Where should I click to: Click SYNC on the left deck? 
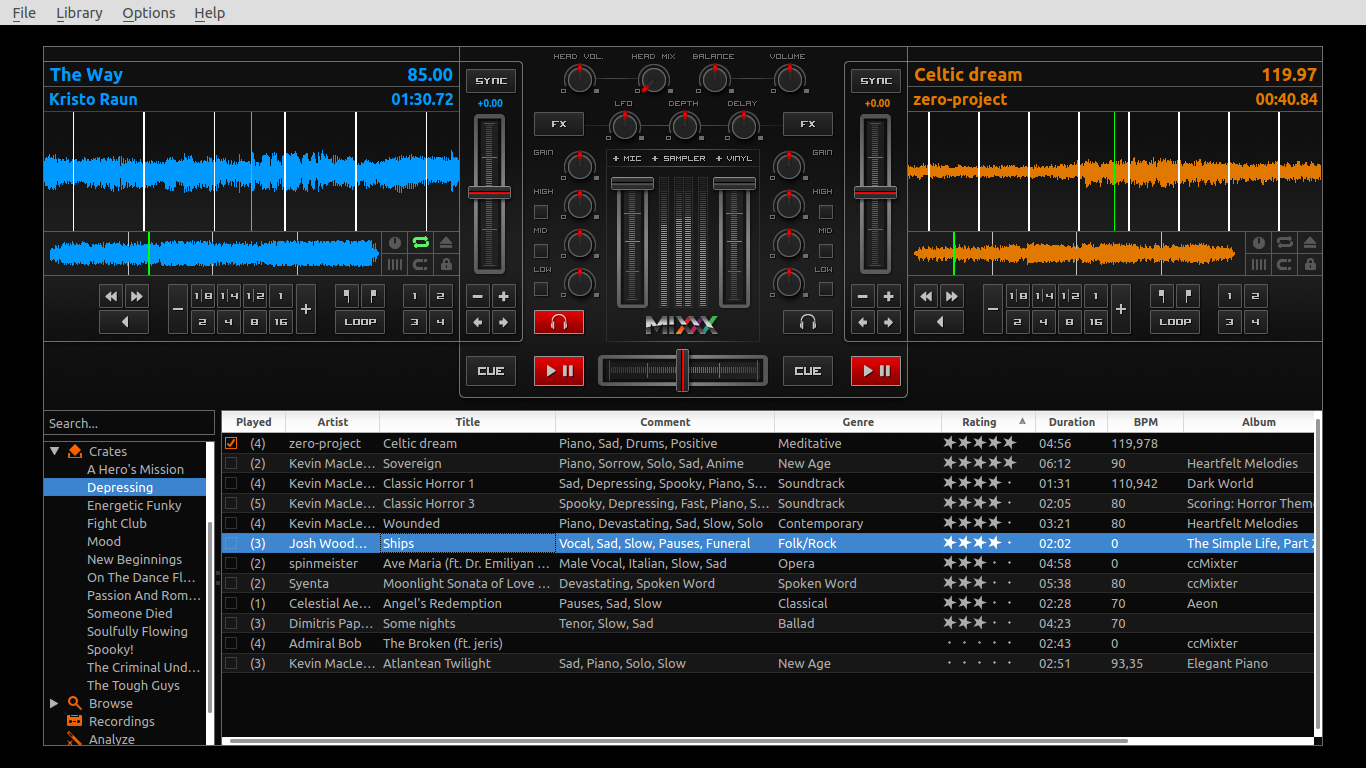pyautogui.click(x=491, y=81)
